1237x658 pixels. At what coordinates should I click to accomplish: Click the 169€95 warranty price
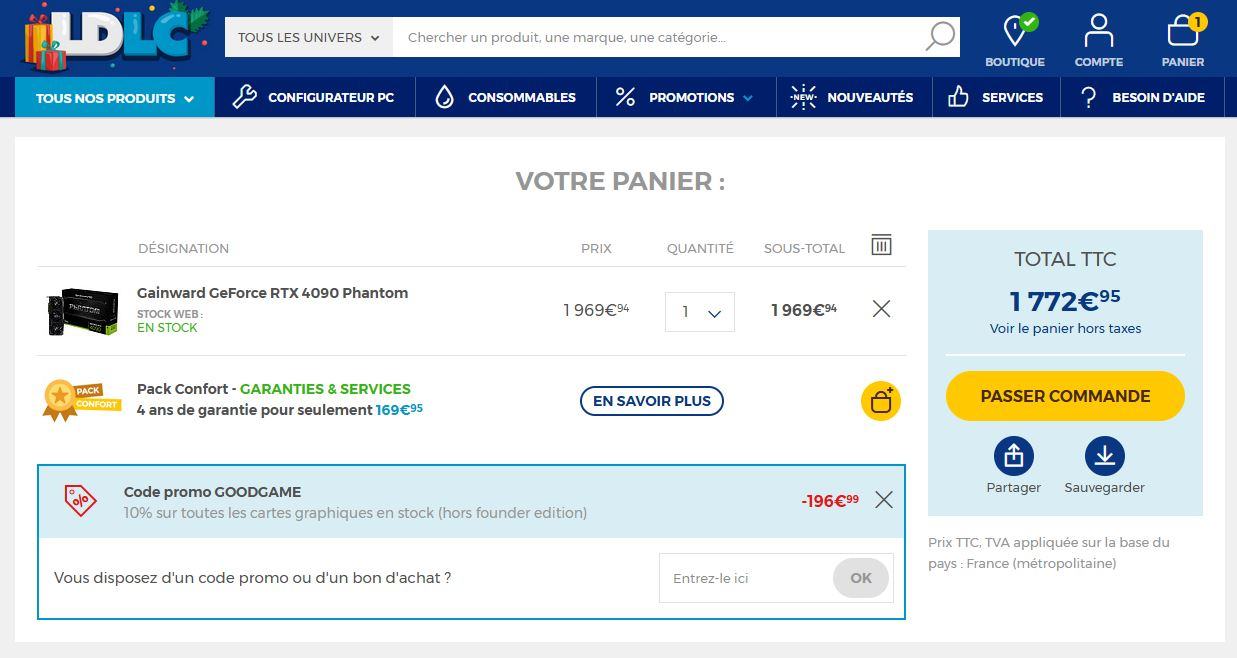click(399, 409)
